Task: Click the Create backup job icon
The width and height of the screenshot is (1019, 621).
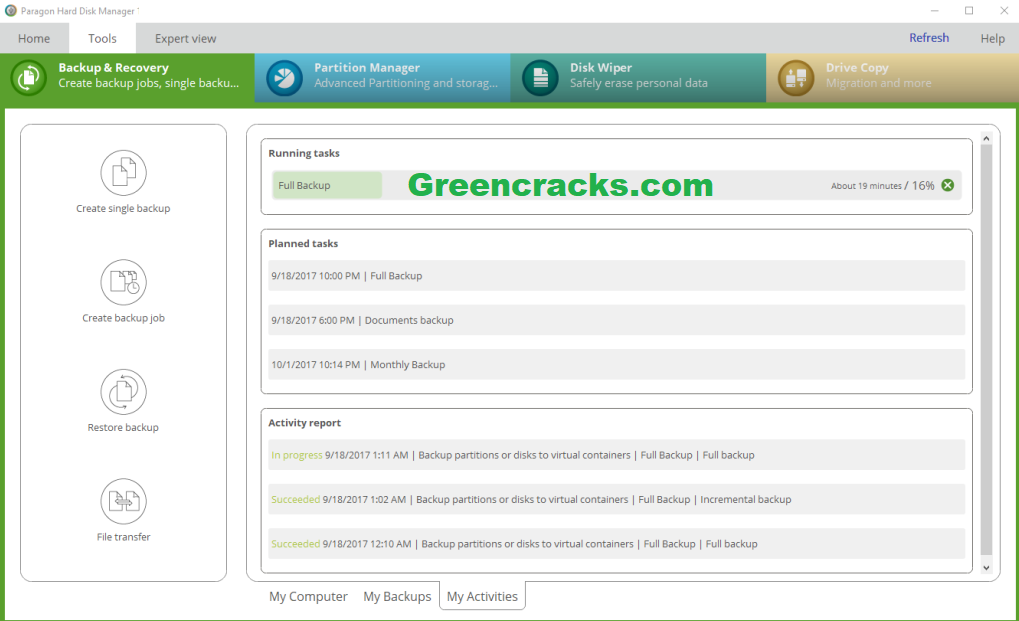Action: (x=123, y=283)
